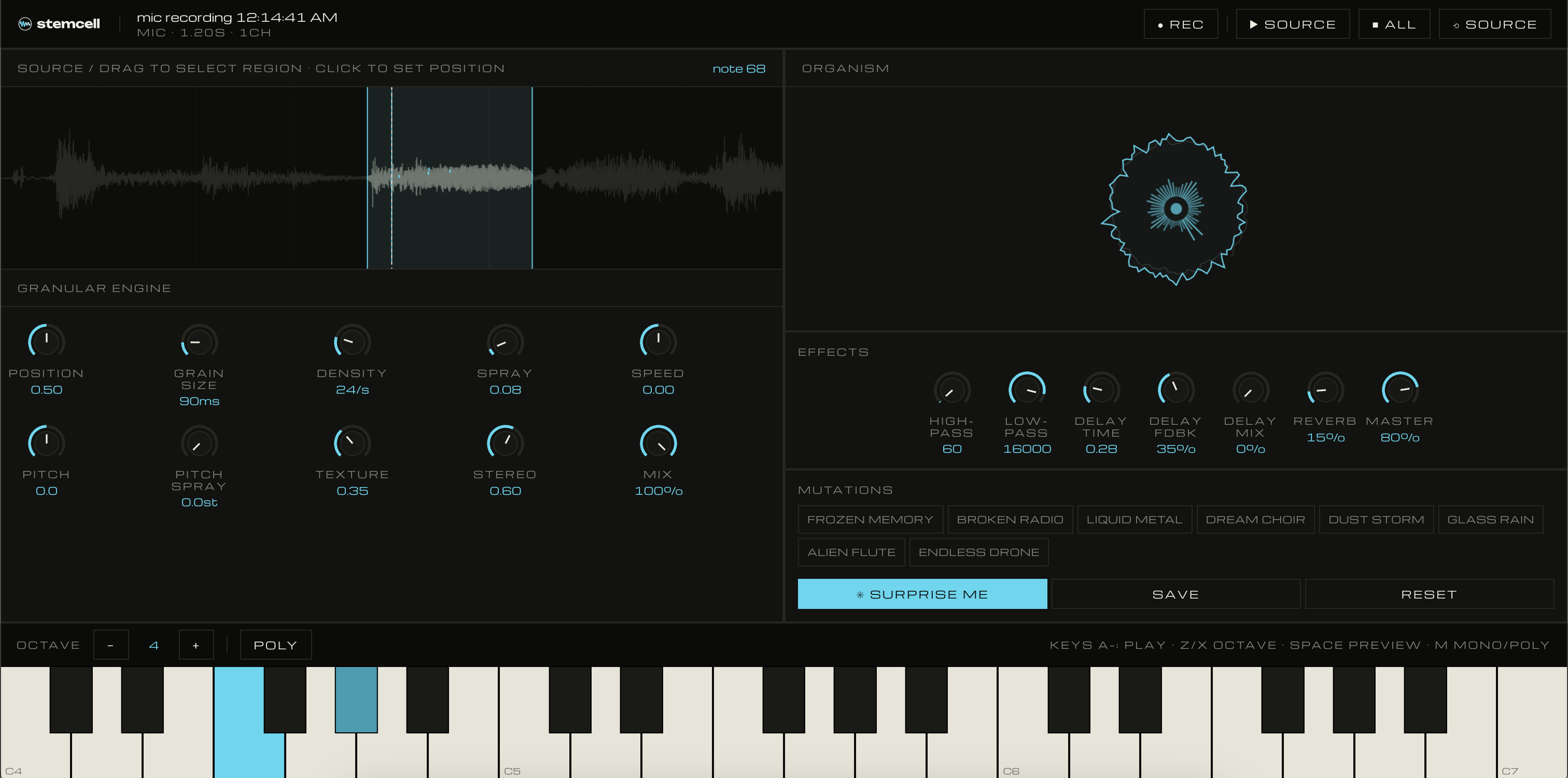Click the C5 piano key
This screenshot has height=778, width=1568.
coord(534,755)
